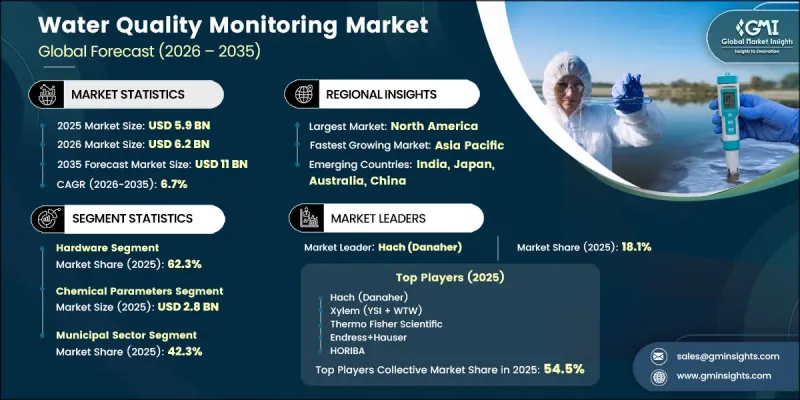The image size is (800, 400).
Task: Click the Municipal Sector Segment heading
Action: (126, 335)
